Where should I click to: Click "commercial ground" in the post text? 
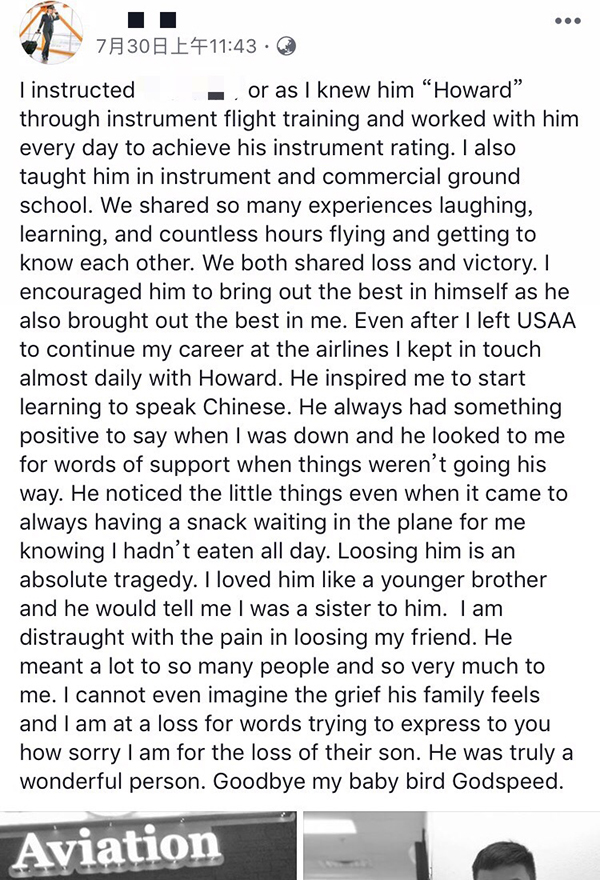coord(421,177)
